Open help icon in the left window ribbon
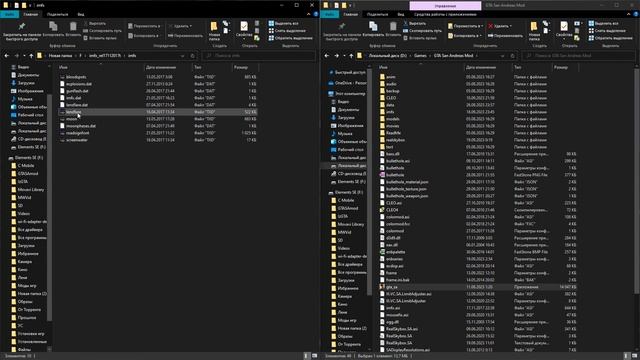The image size is (640, 360). tap(316, 14)
